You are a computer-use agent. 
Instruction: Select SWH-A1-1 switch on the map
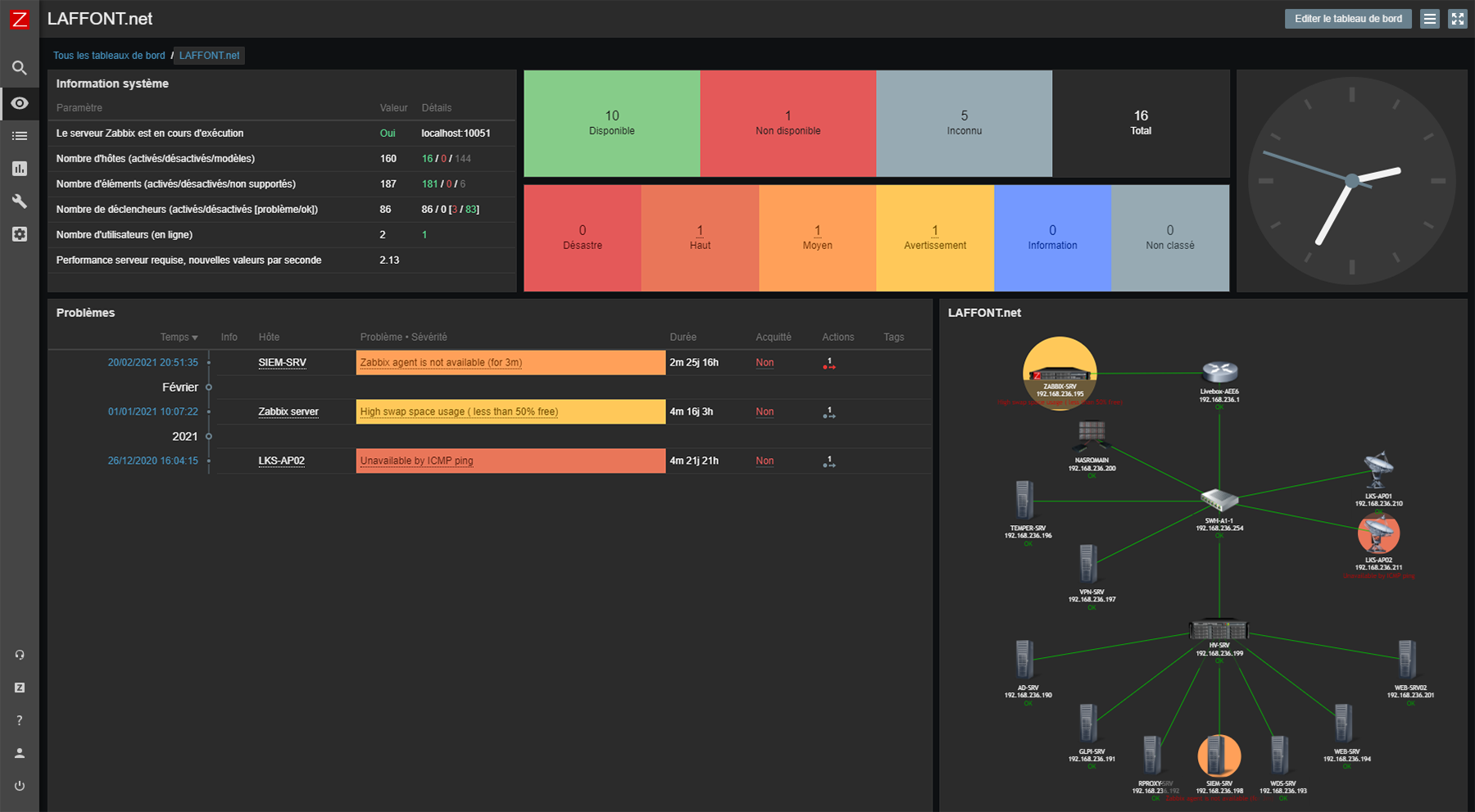[1219, 499]
